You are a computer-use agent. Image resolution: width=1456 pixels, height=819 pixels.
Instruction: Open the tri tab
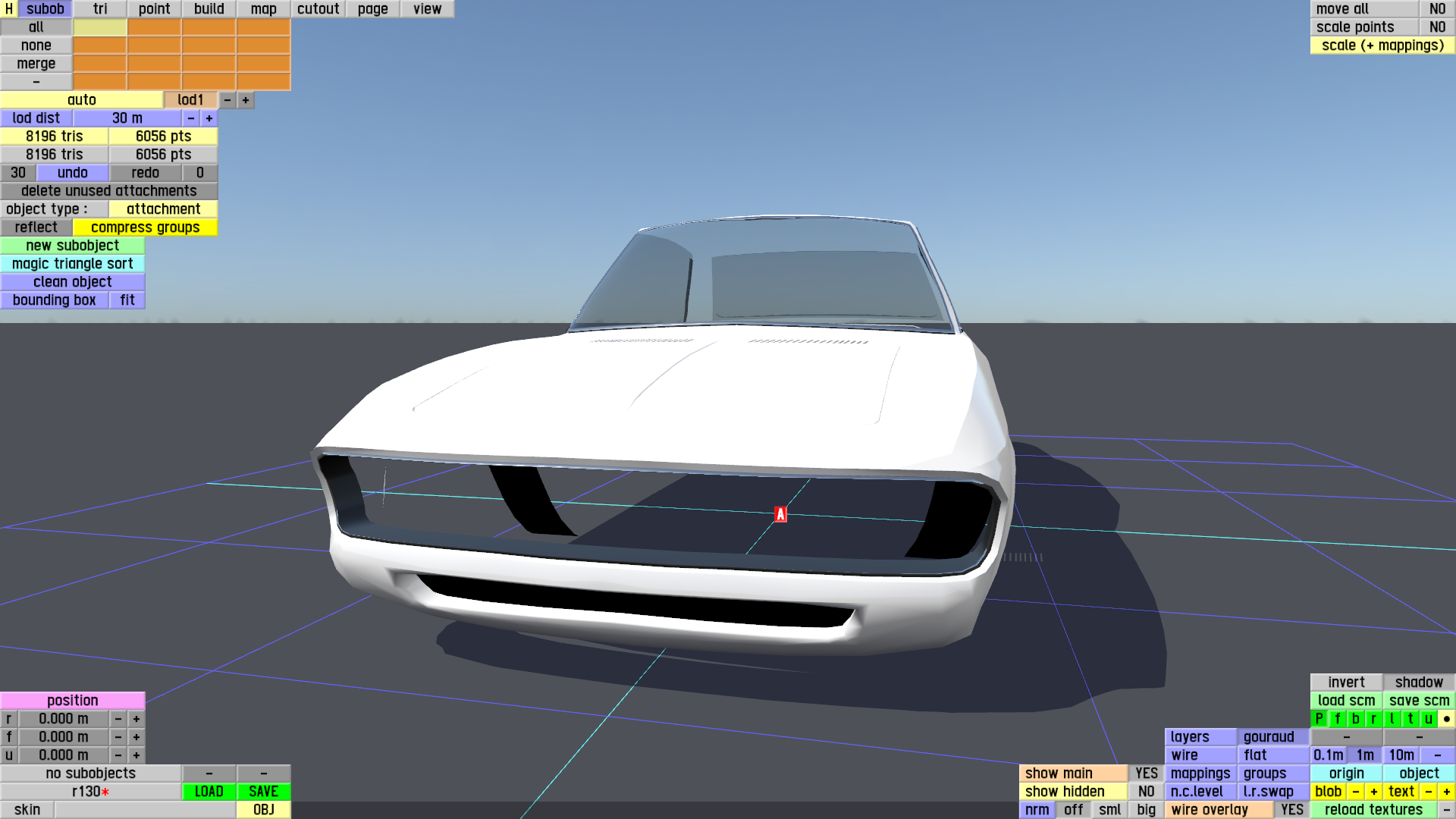(x=100, y=9)
